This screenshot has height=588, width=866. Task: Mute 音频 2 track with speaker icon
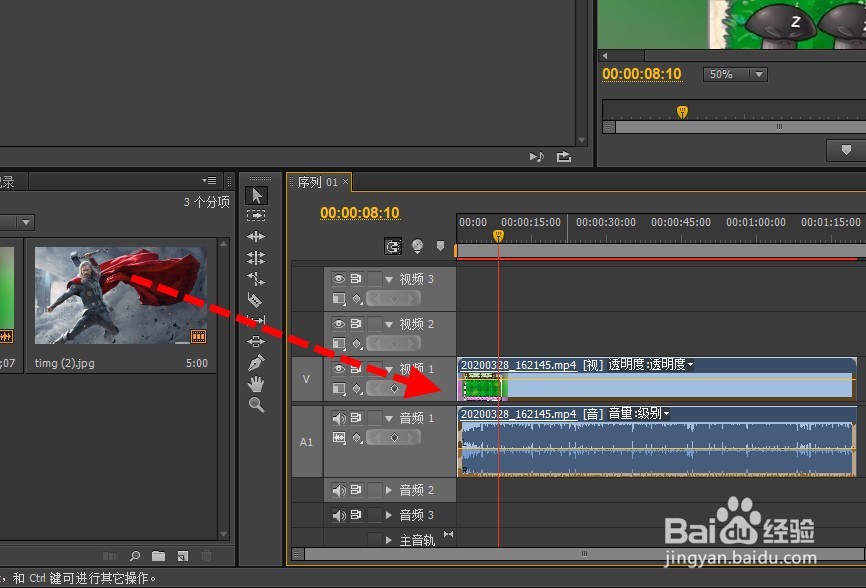[x=339, y=490]
